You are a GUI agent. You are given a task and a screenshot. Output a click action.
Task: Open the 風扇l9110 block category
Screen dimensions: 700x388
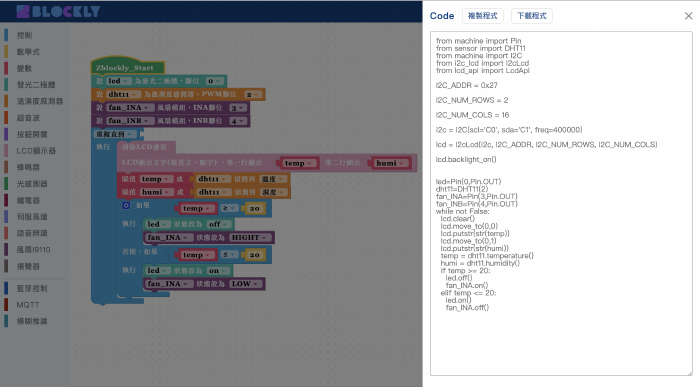tap(33, 250)
